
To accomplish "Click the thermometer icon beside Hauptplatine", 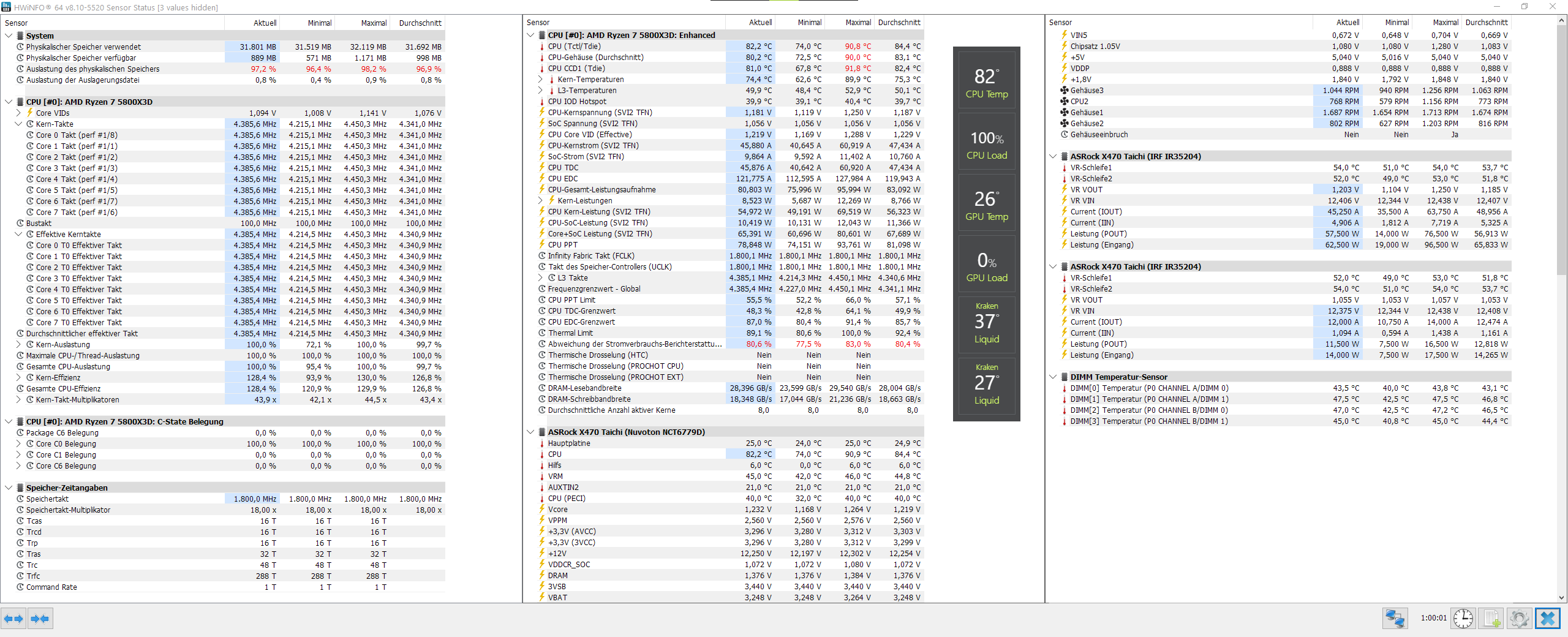I will [542, 443].
